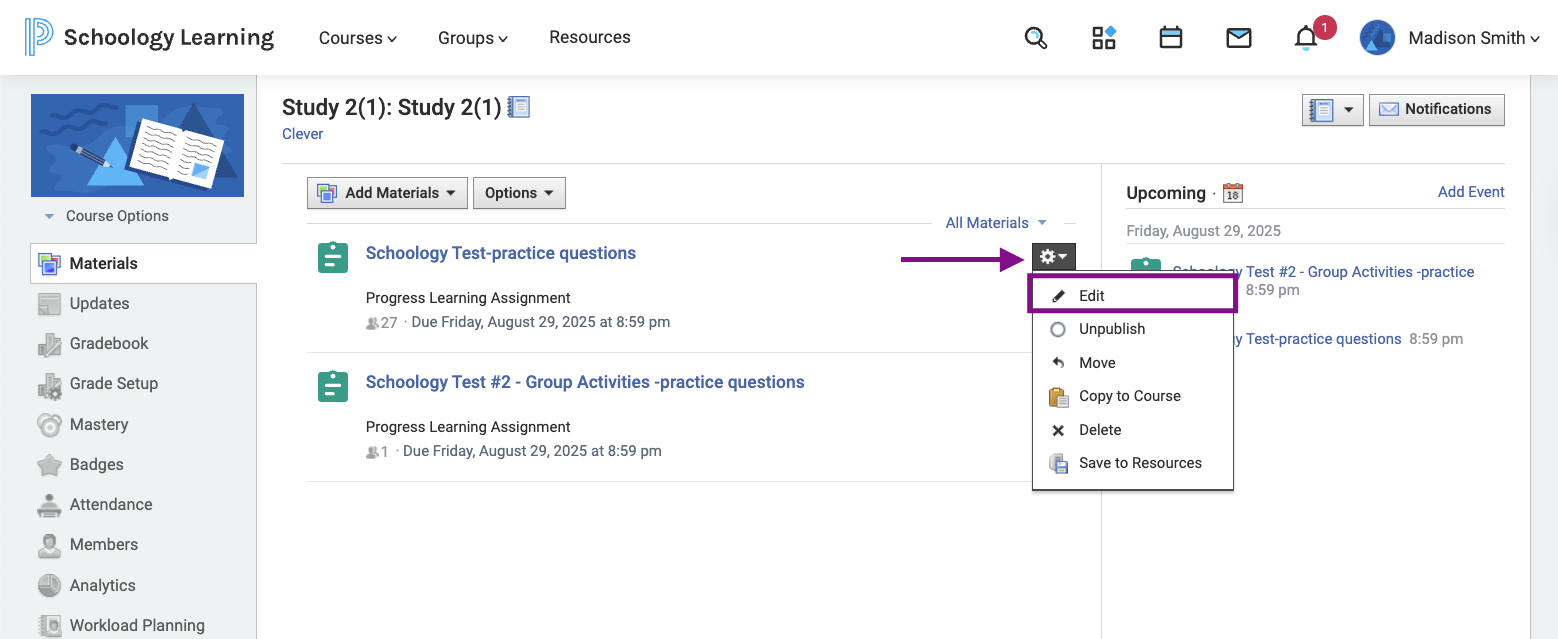This screenshot has width=1558, height=639.
Task: Click the assignment icon for Schoology Test-practice questions
Action: click(333, 258)
